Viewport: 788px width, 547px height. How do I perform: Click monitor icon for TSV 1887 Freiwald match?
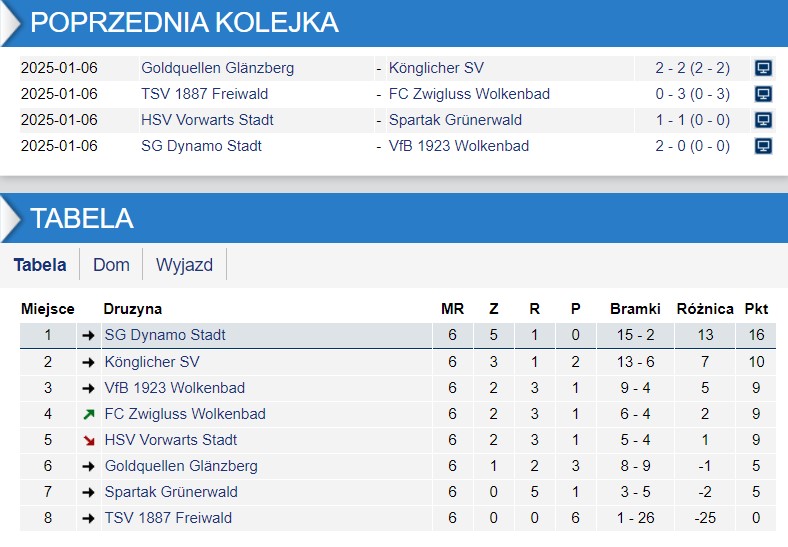(x=763, y=94)
